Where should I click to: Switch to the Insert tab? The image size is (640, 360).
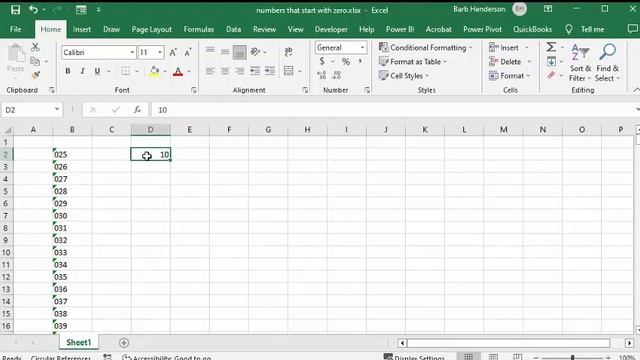pos(82,29)
